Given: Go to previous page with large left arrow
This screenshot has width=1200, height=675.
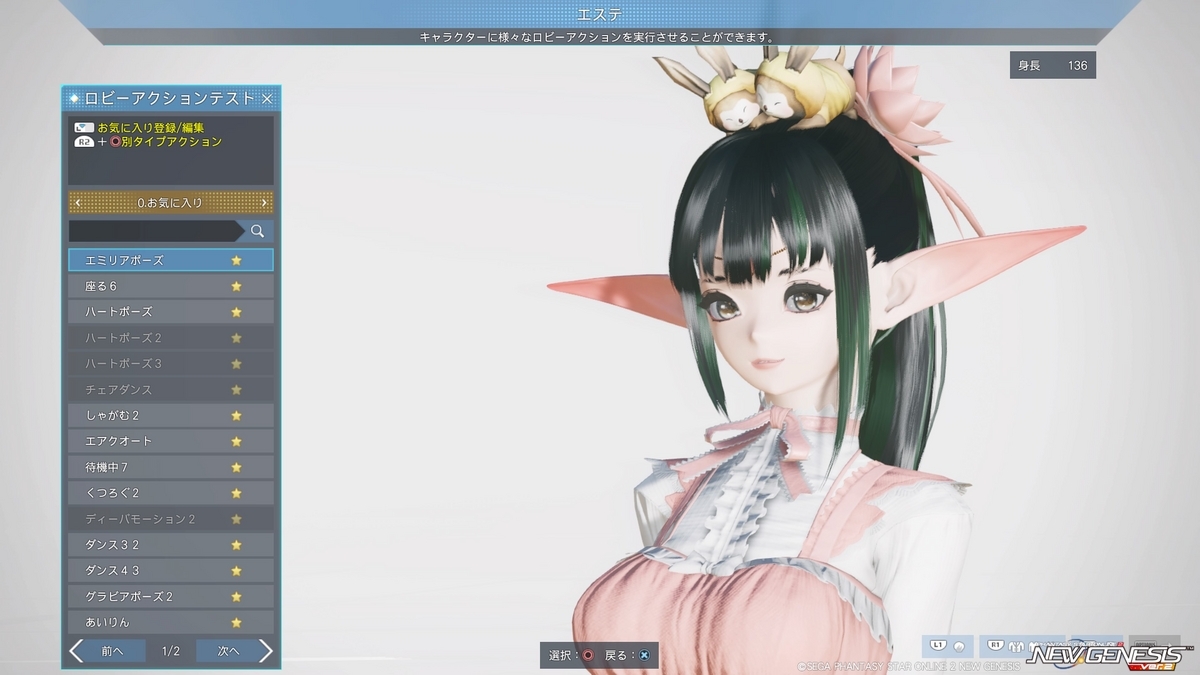Looking at the screenshot, I should click(x=76, y=651).
